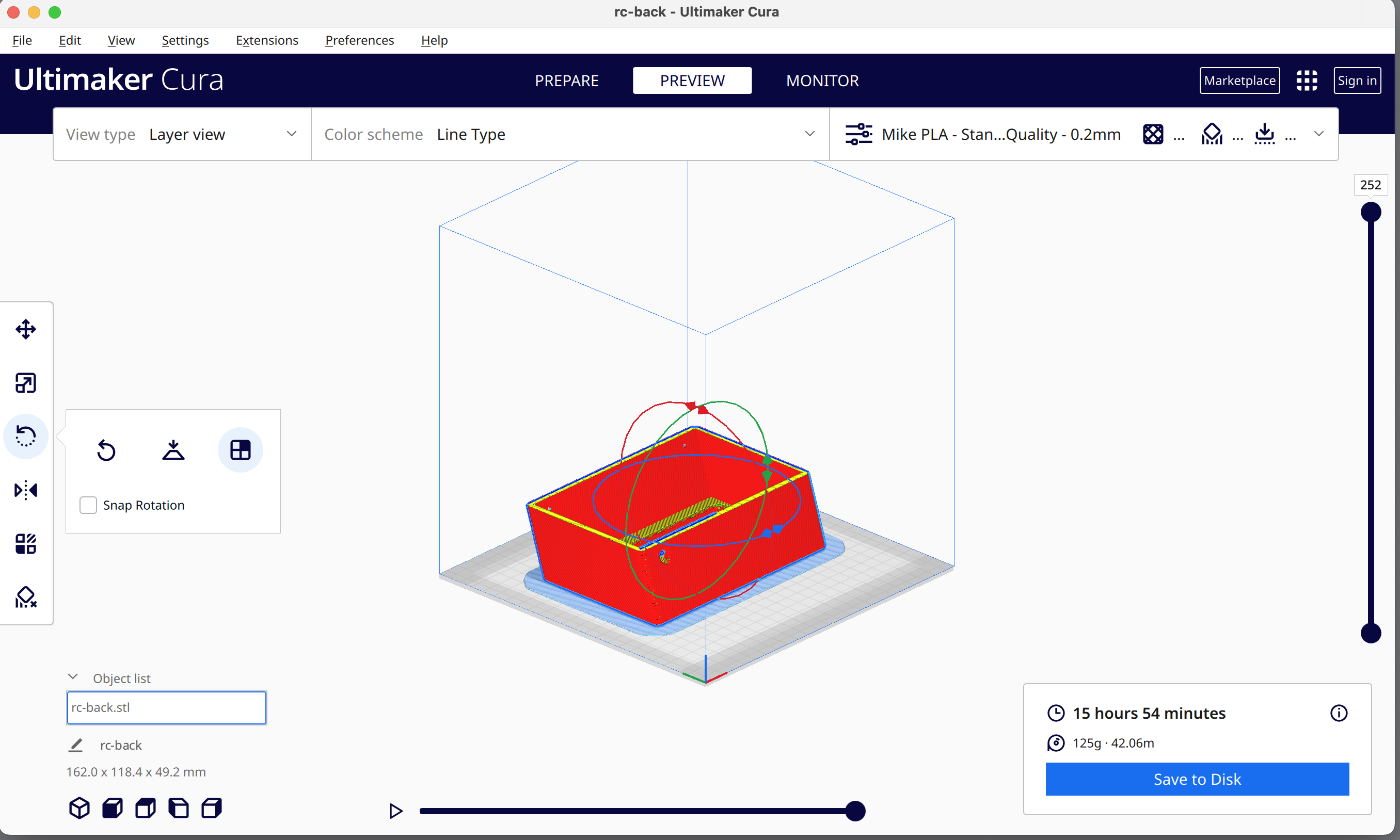Enable the Snap Rotation checkbox
The width and height of the screenshot is (1400, 840).
(x=88, y=505)
